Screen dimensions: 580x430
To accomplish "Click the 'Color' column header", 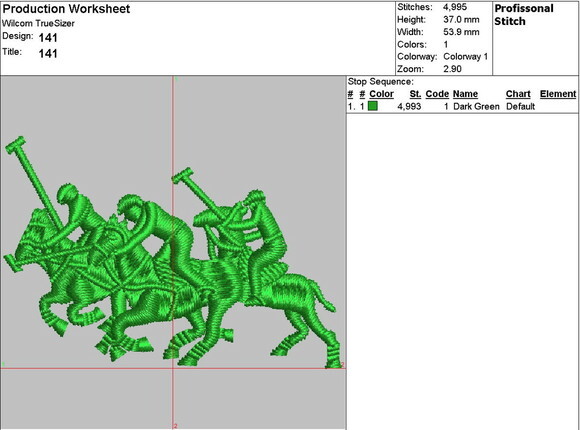I will pyautogui.click(x=381, y=94).
